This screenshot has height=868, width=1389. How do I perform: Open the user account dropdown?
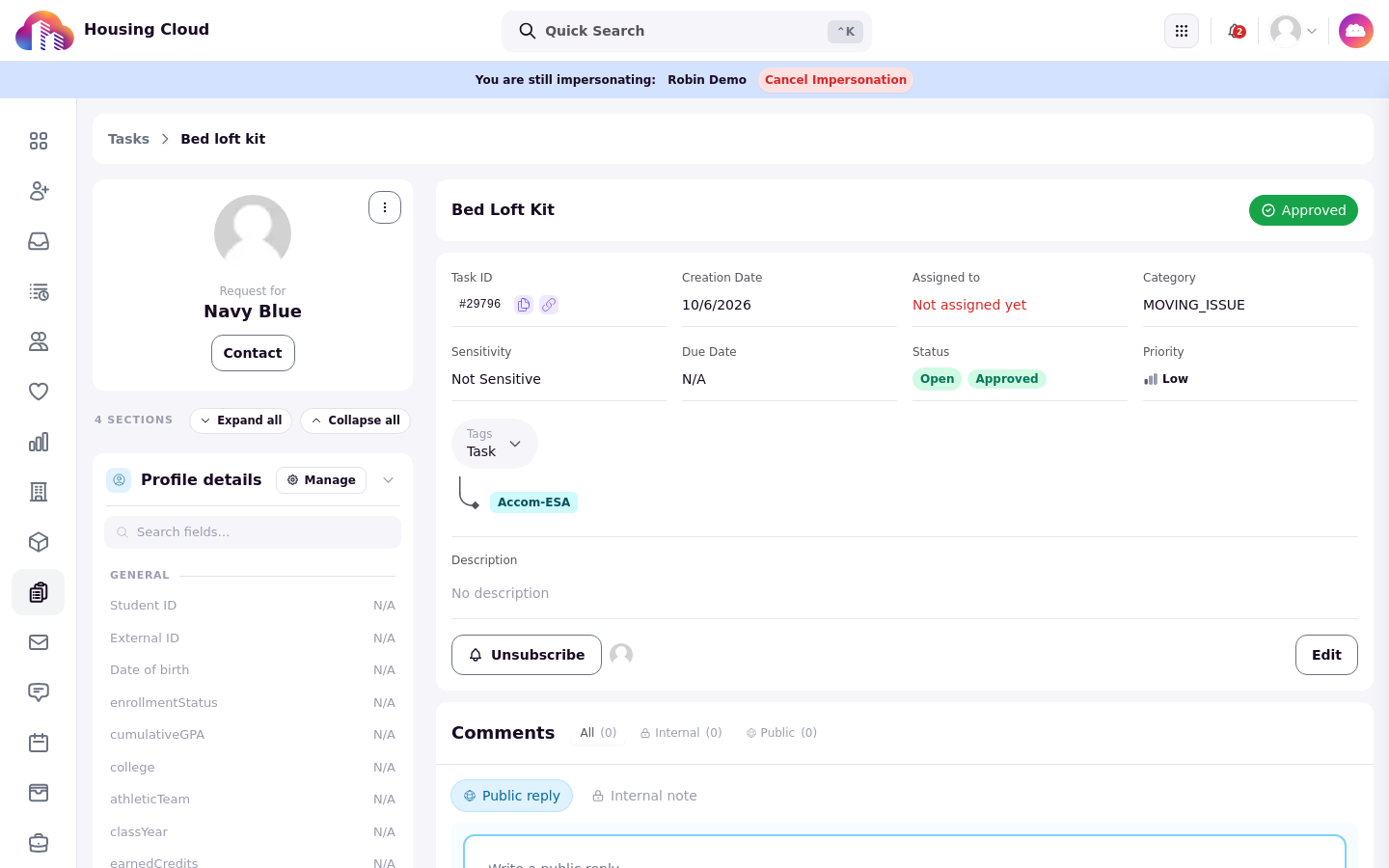pyautogui.click(x=1294, y=31)
